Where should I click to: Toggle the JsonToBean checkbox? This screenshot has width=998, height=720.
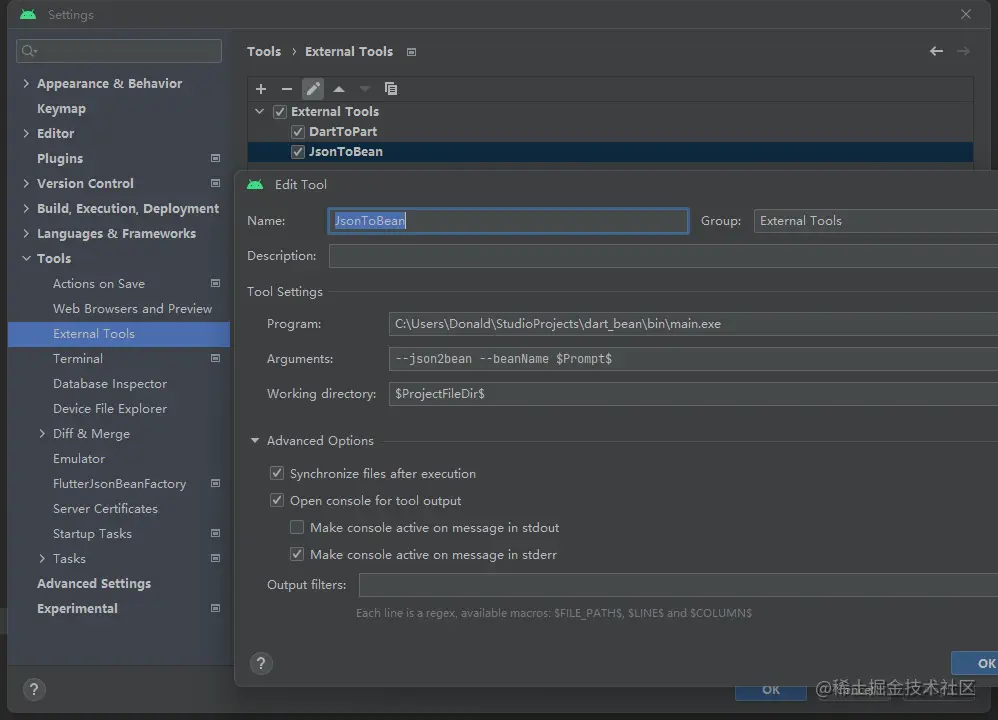pos(297,152)
